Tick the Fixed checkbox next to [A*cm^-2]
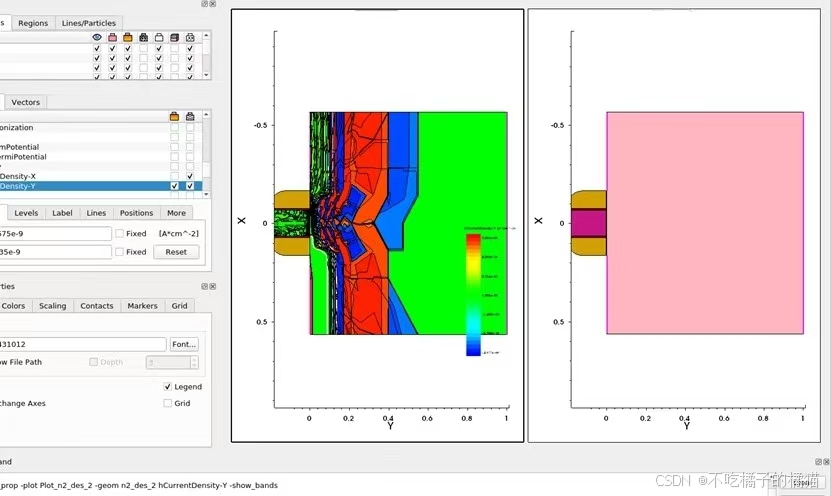Image resolution: width=831 pixels, height=496 pixels. point(120,233)
